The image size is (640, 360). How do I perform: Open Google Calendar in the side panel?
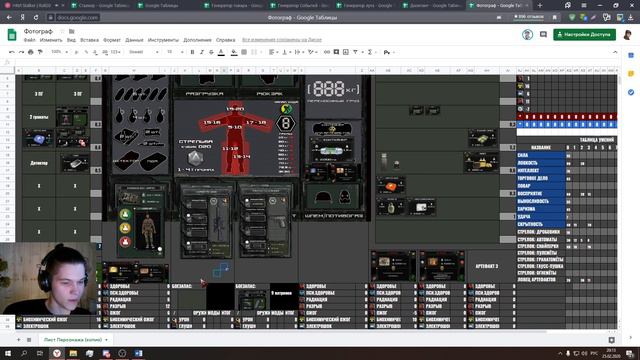631,55
